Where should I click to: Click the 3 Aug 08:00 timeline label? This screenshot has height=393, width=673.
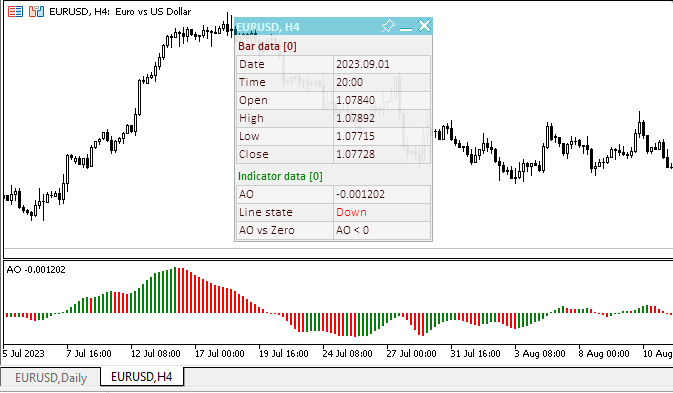(540, 354)
